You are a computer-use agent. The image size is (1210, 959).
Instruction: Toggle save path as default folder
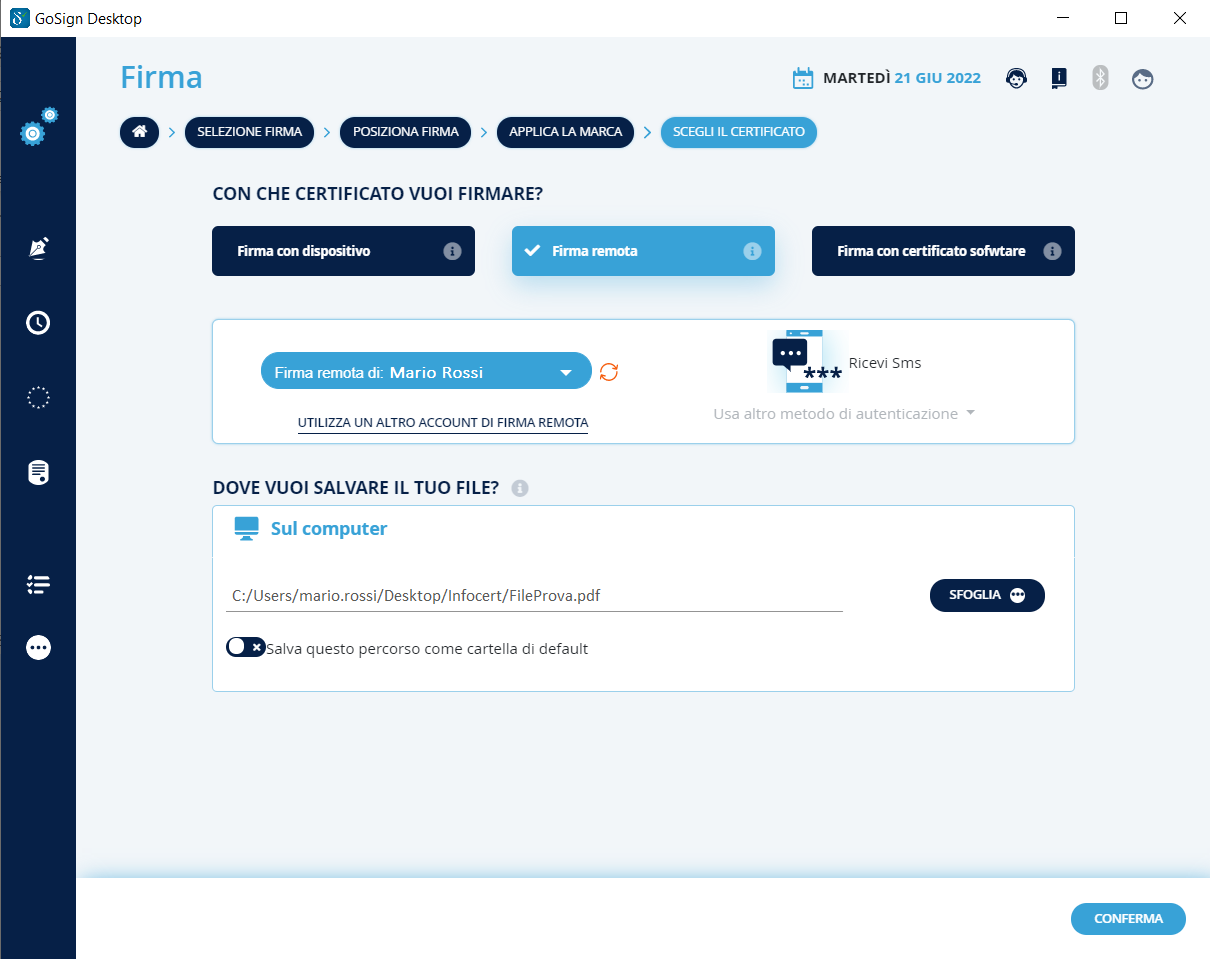tap(246, 647)
